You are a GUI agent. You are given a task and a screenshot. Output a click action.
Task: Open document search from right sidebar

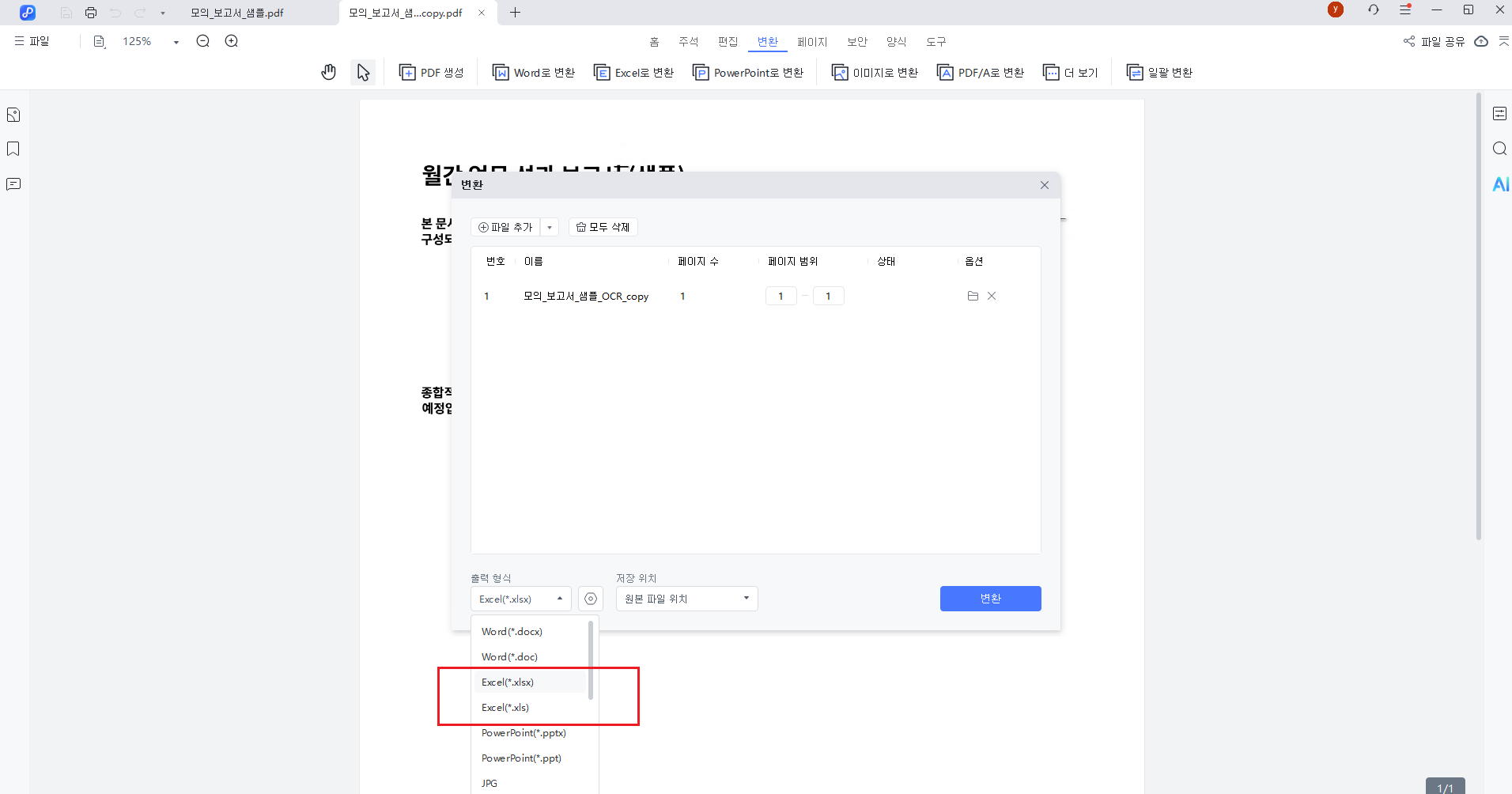pyautogui.click(x=1500, y=148)
